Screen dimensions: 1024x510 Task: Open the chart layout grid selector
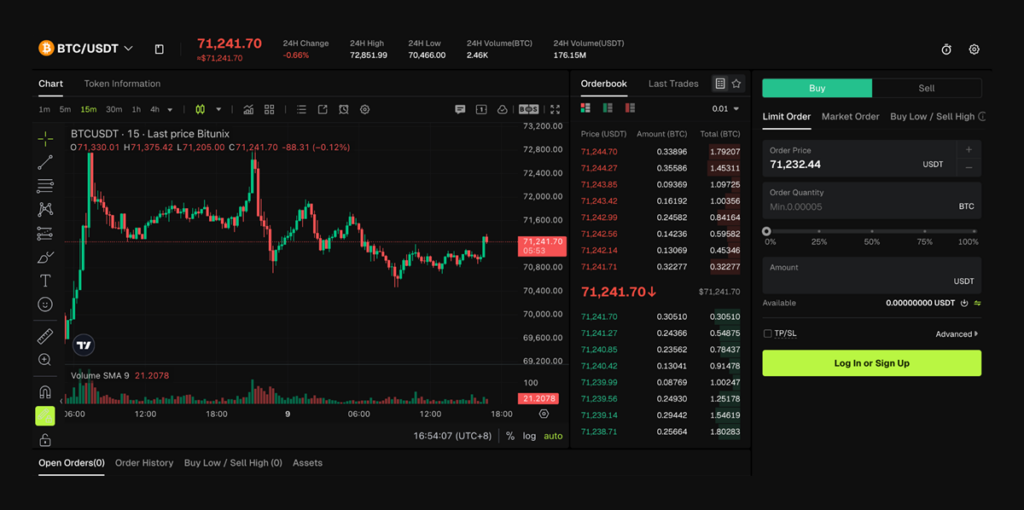tap(269, 110)
